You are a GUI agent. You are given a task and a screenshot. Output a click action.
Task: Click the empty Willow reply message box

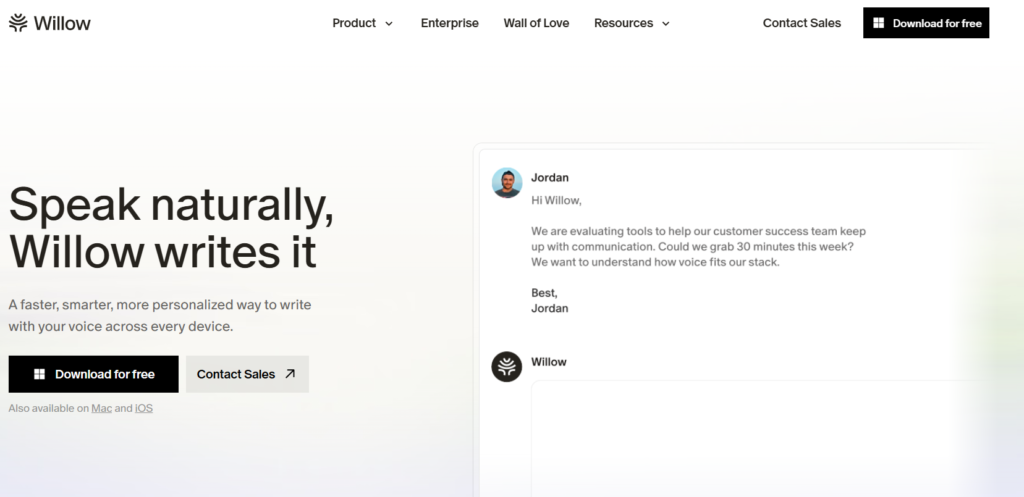[x=758, y=438]
